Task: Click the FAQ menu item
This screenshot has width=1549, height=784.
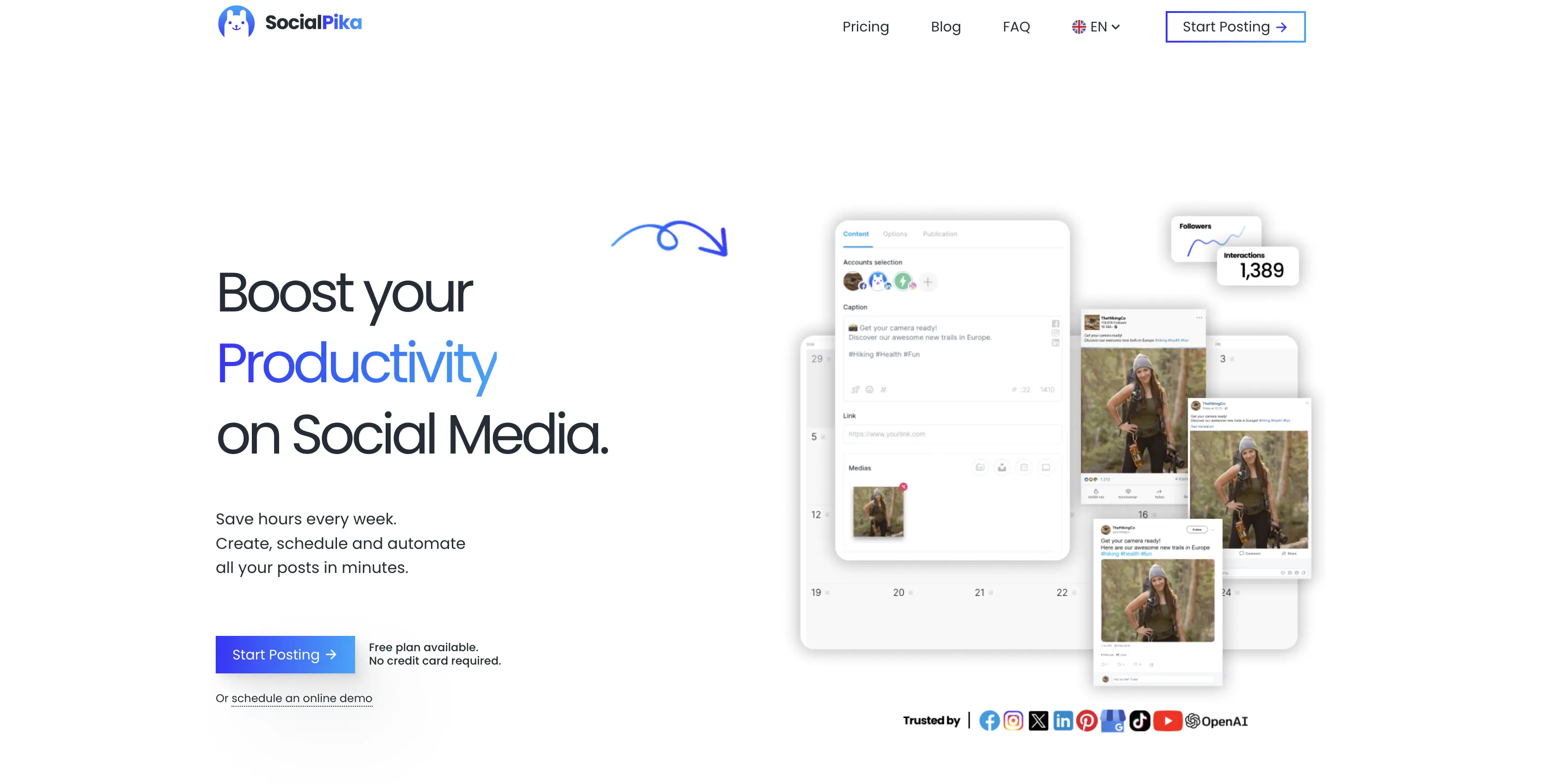Action: pos(1018,27)
